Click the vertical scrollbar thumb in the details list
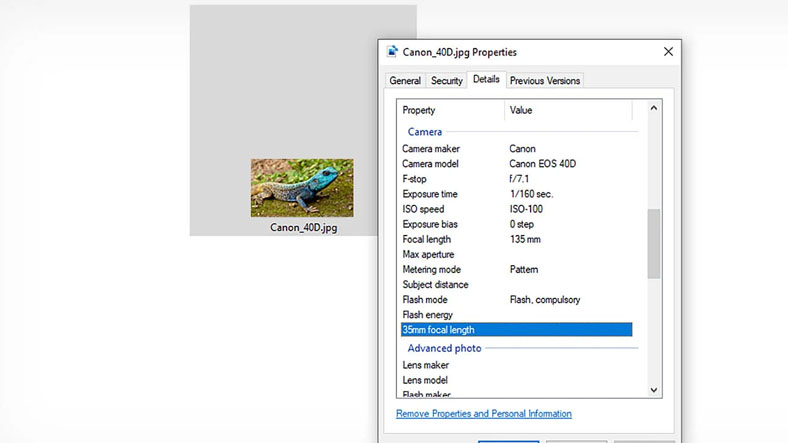Viewport: 788px width, 443px height. pyautogui.click(x=653, y=244)
